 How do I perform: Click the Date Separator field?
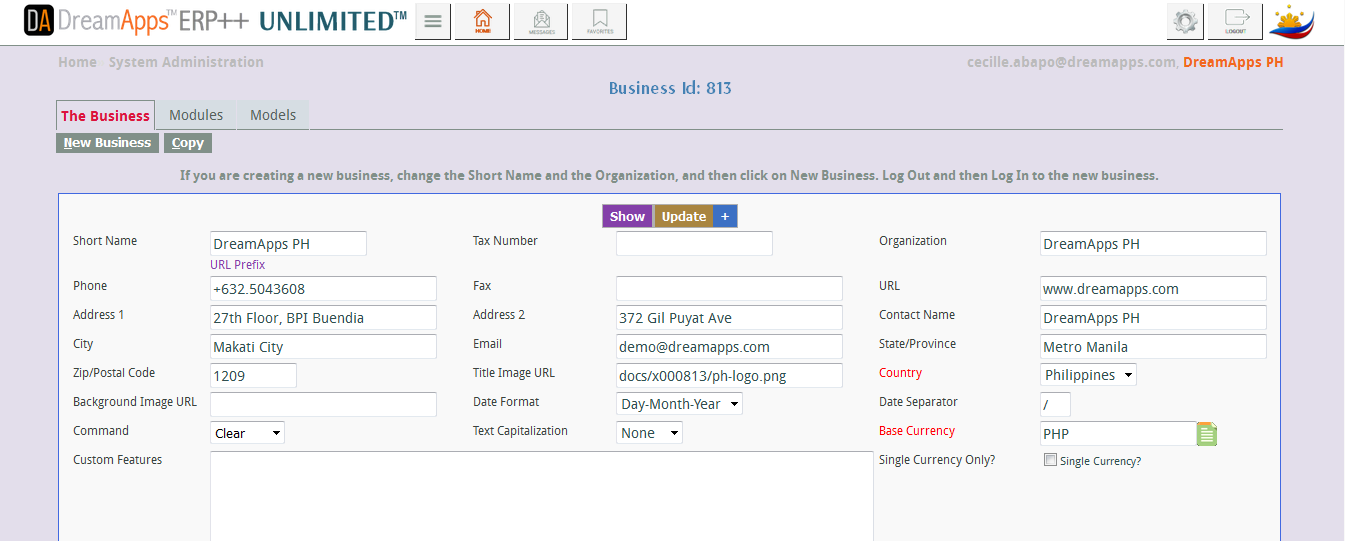[x=1055, y=405]
